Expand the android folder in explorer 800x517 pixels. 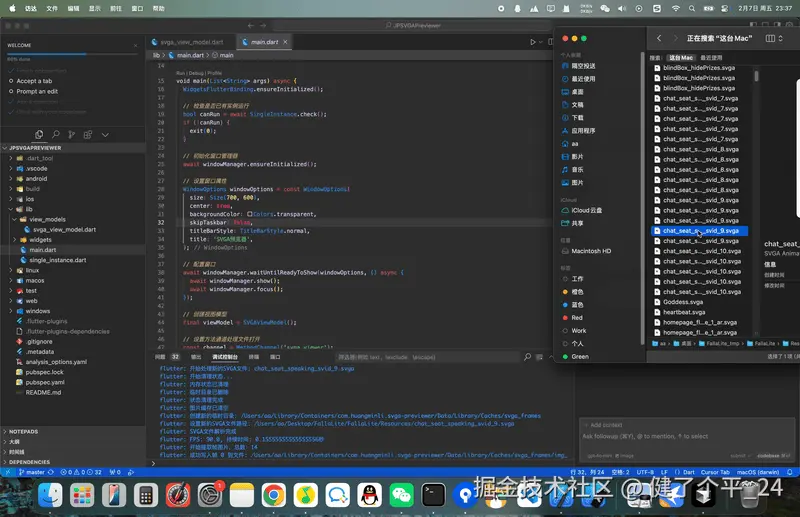click(37, 179)
